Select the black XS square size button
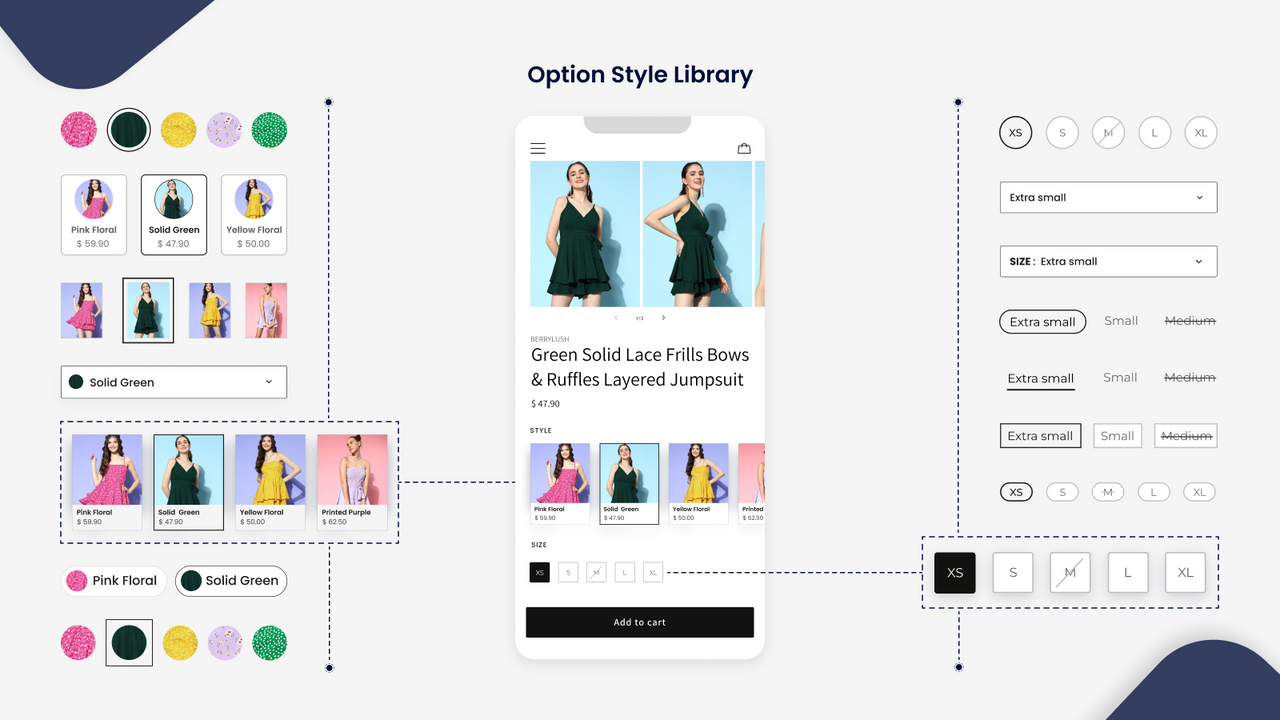The image size is (1280, 720). 954,572
